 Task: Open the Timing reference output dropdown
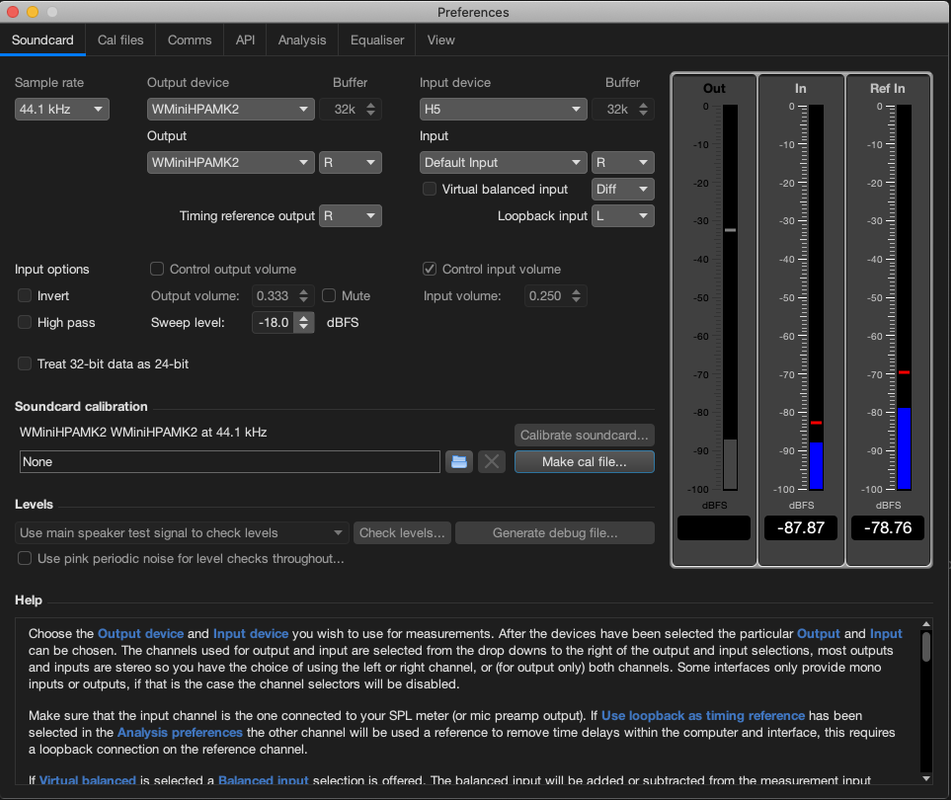coord(351,216)
